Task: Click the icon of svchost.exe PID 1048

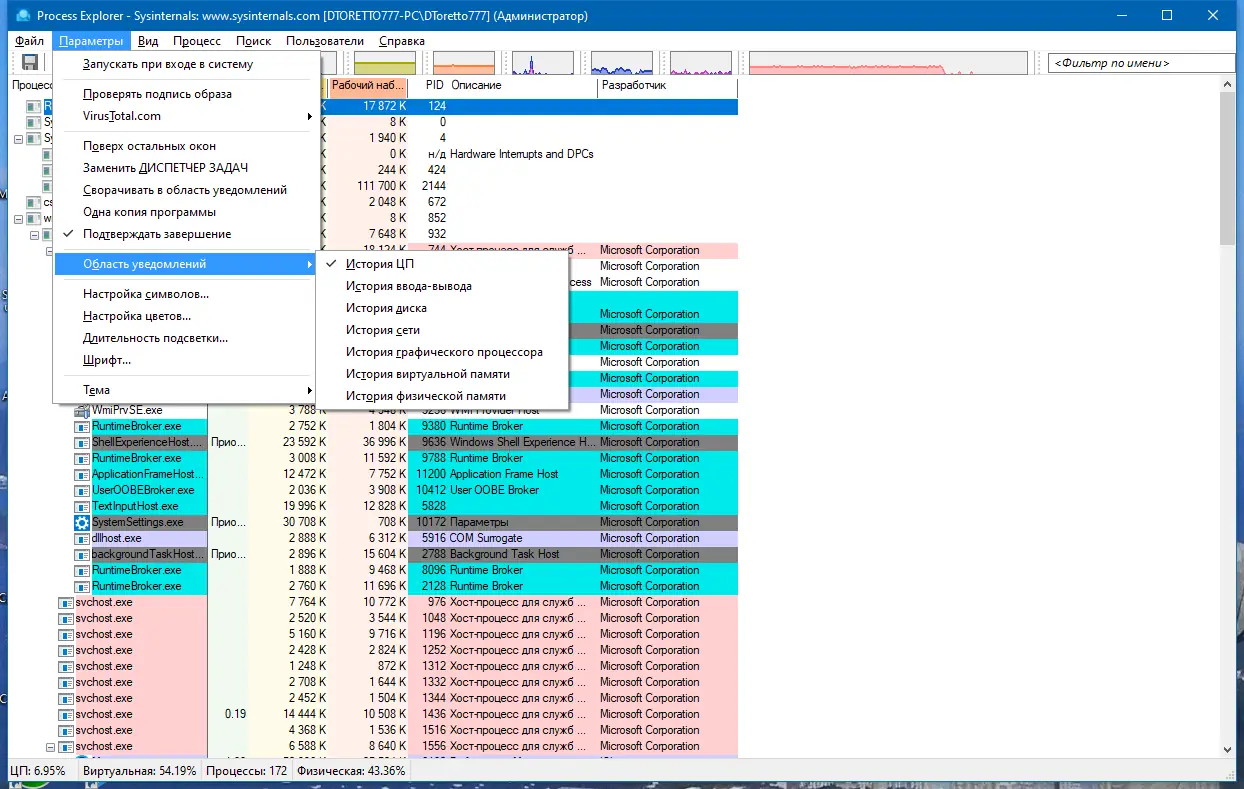Action: click(x=66, y=618)
